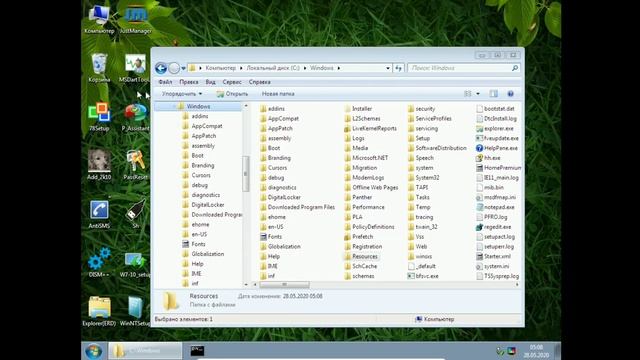Open the command prompt taskbar icon
This screenshot has height=360, width=640.
[197, 351]
